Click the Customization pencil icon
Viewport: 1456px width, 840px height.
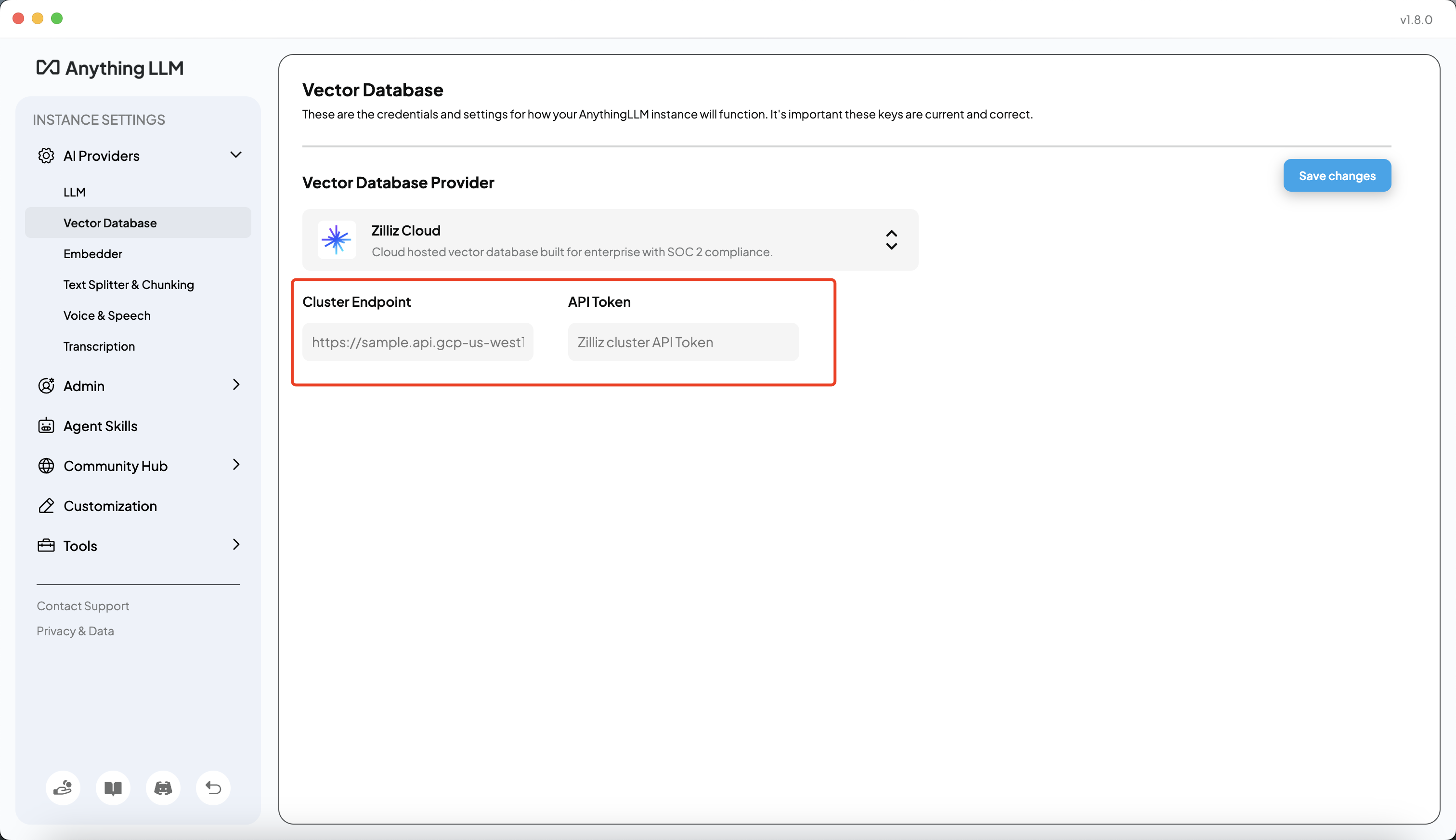[x=46, y=506]
